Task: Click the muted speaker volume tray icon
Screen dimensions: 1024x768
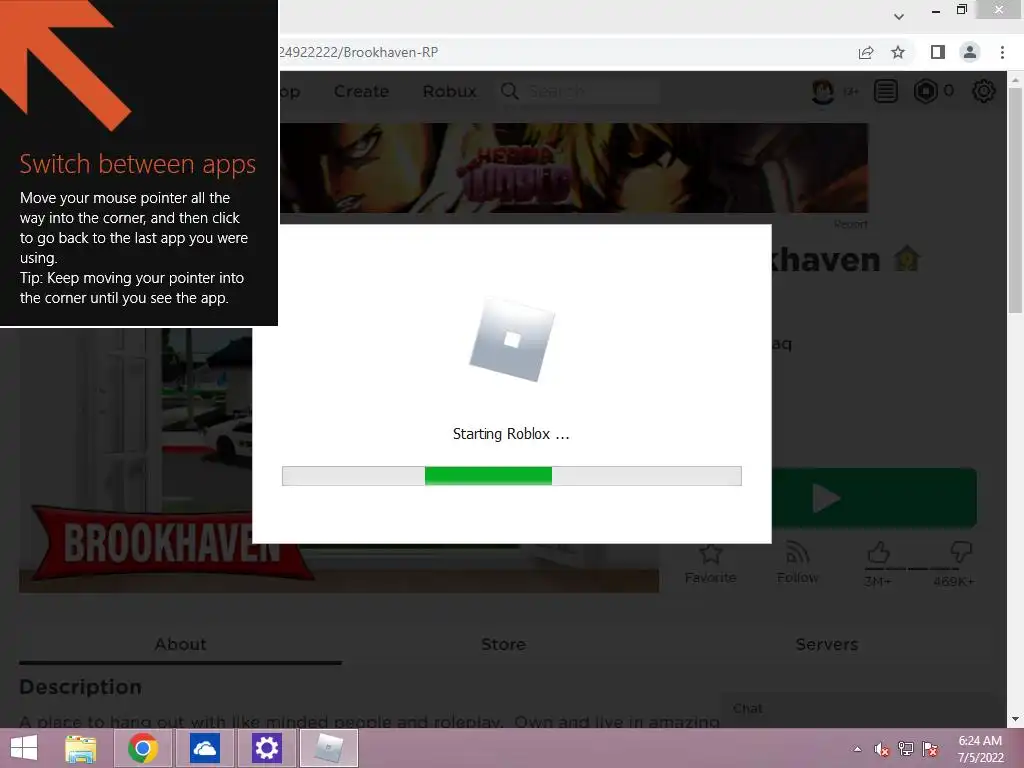Action: (x=882, y=749)
